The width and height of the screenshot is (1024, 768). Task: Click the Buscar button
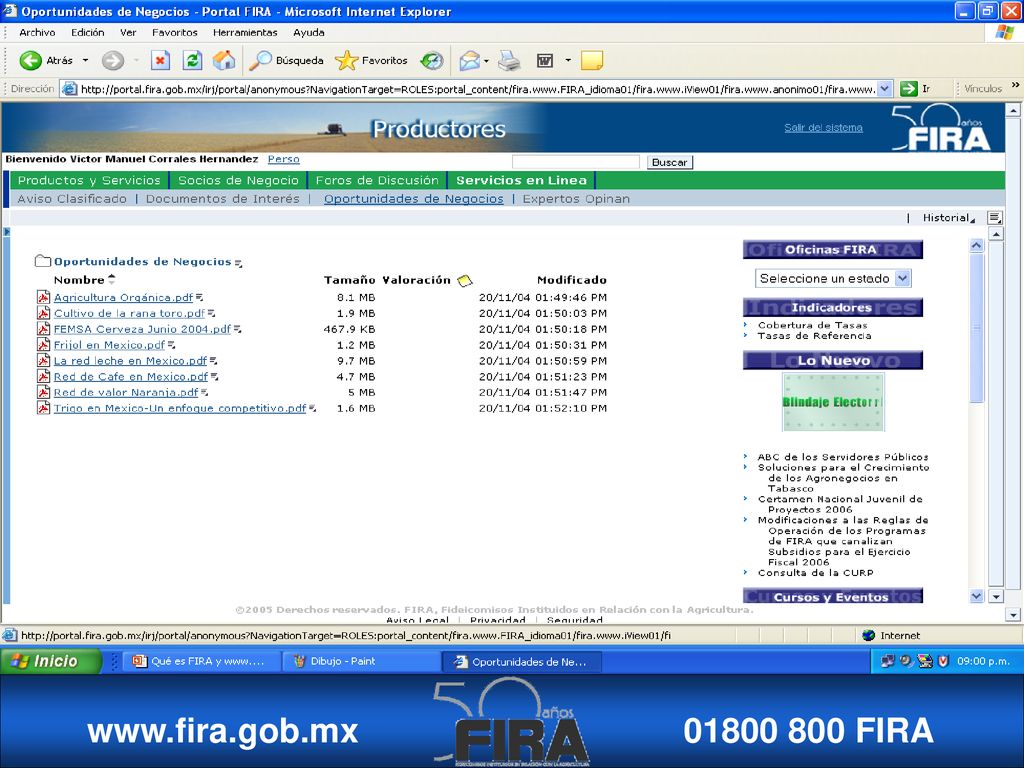[x=669, y=163]
